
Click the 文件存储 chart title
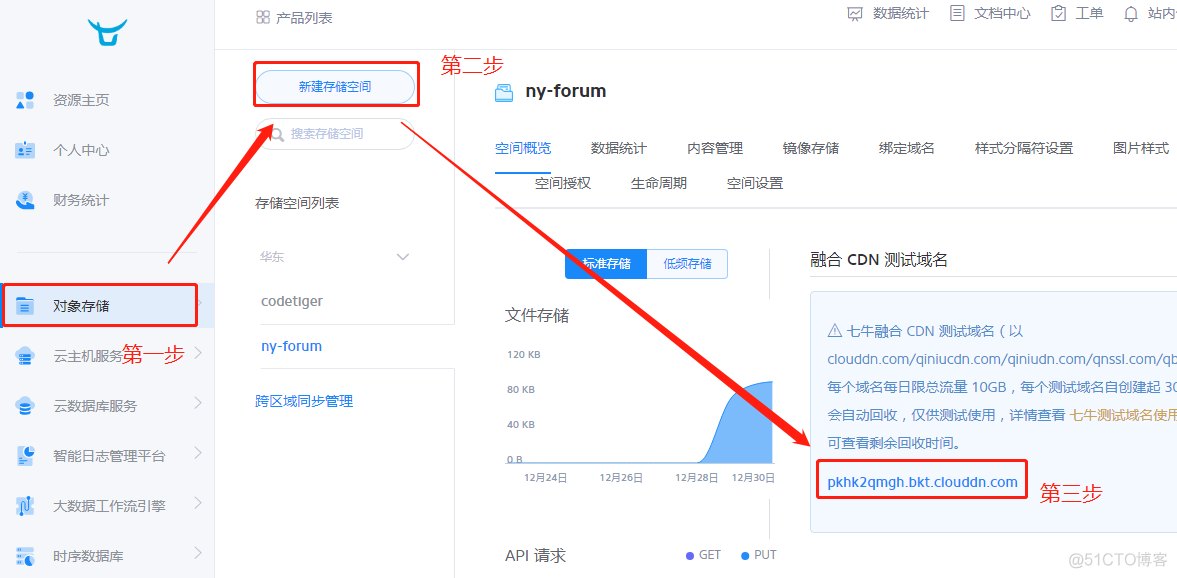click(537, 316)
